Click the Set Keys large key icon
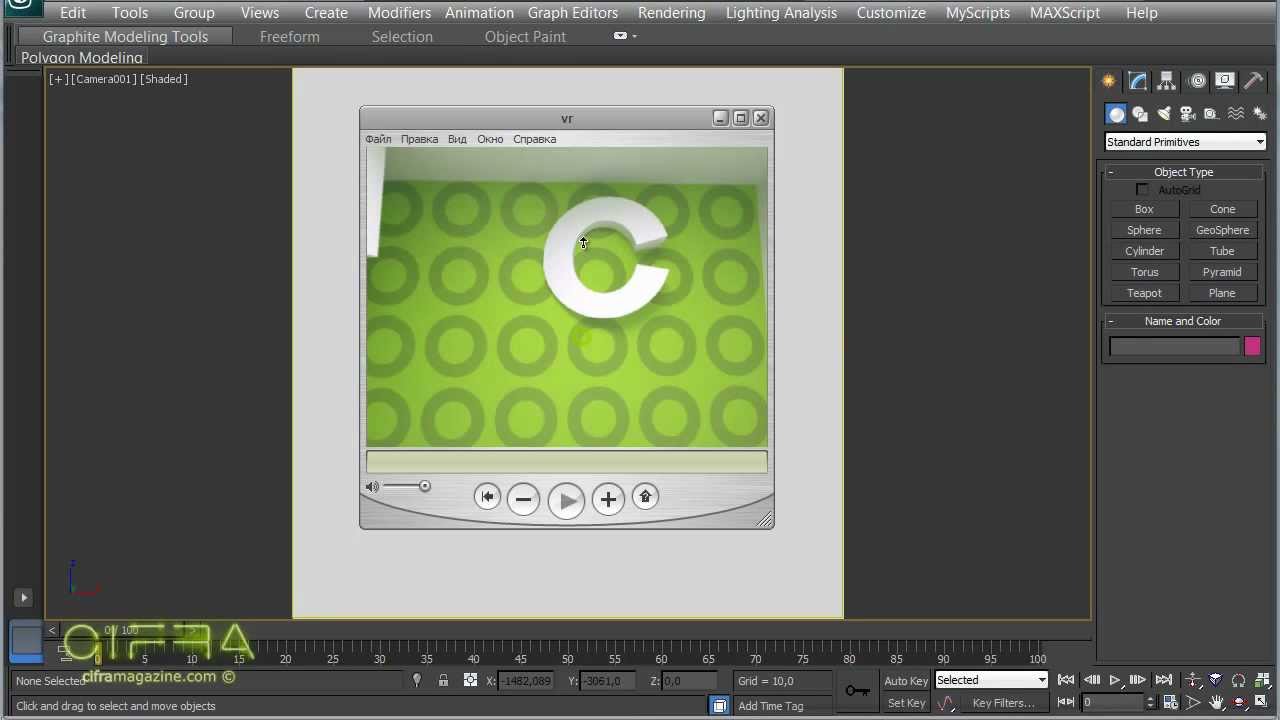This screenshot has width=1280, height=720. click(857, 691)
